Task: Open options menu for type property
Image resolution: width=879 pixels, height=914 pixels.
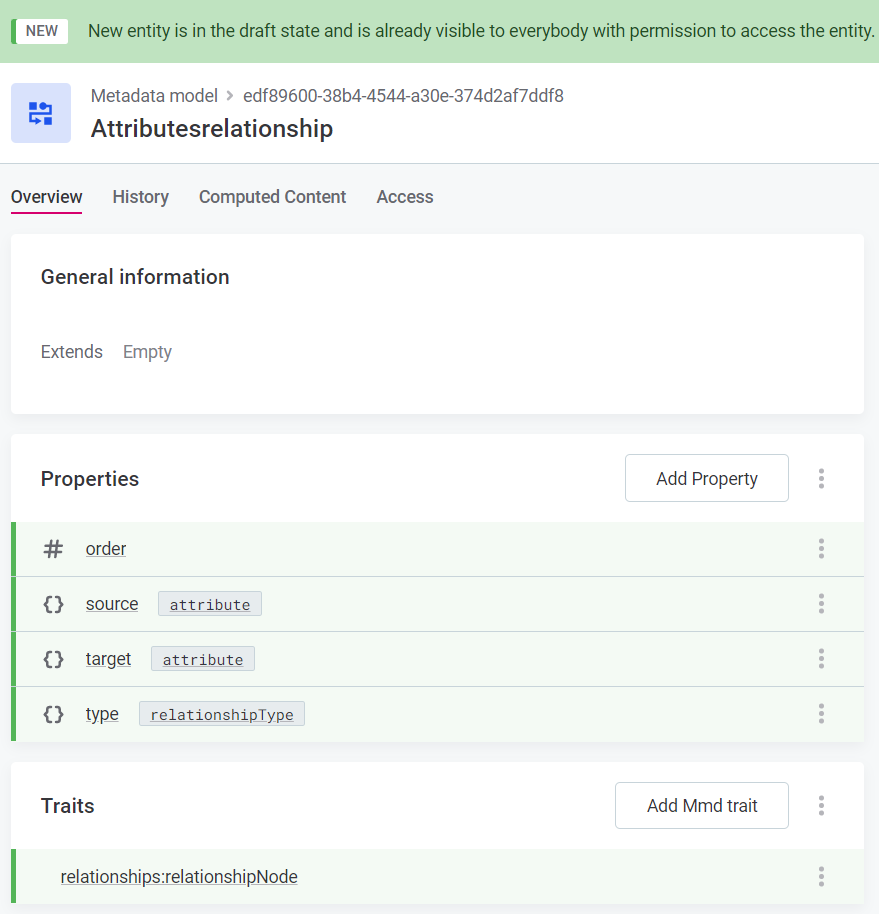Action: pos(821,714)
